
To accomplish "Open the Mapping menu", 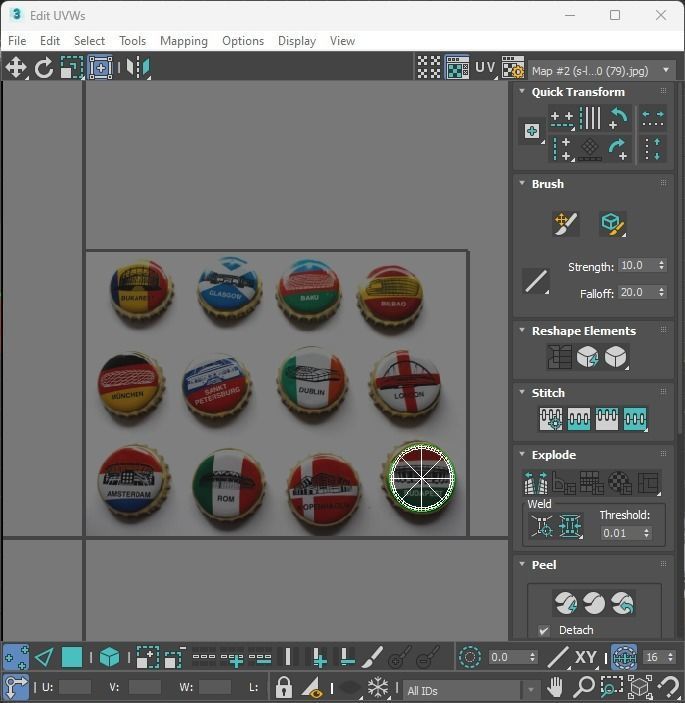I will 184,41.
